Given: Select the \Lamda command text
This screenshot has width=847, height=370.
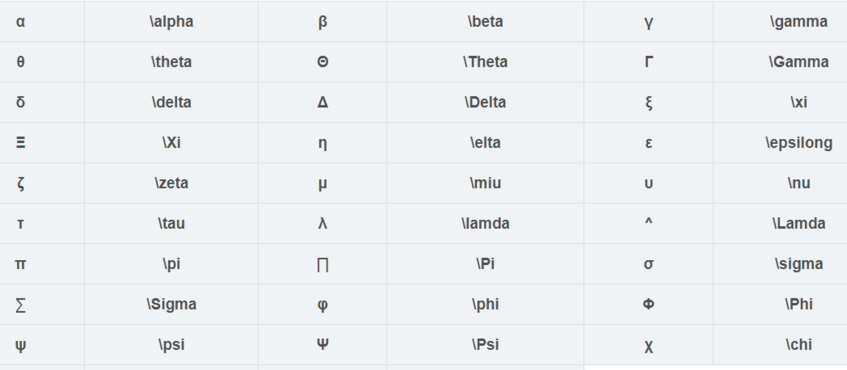Looking at the screenshot, I should 798,223.
